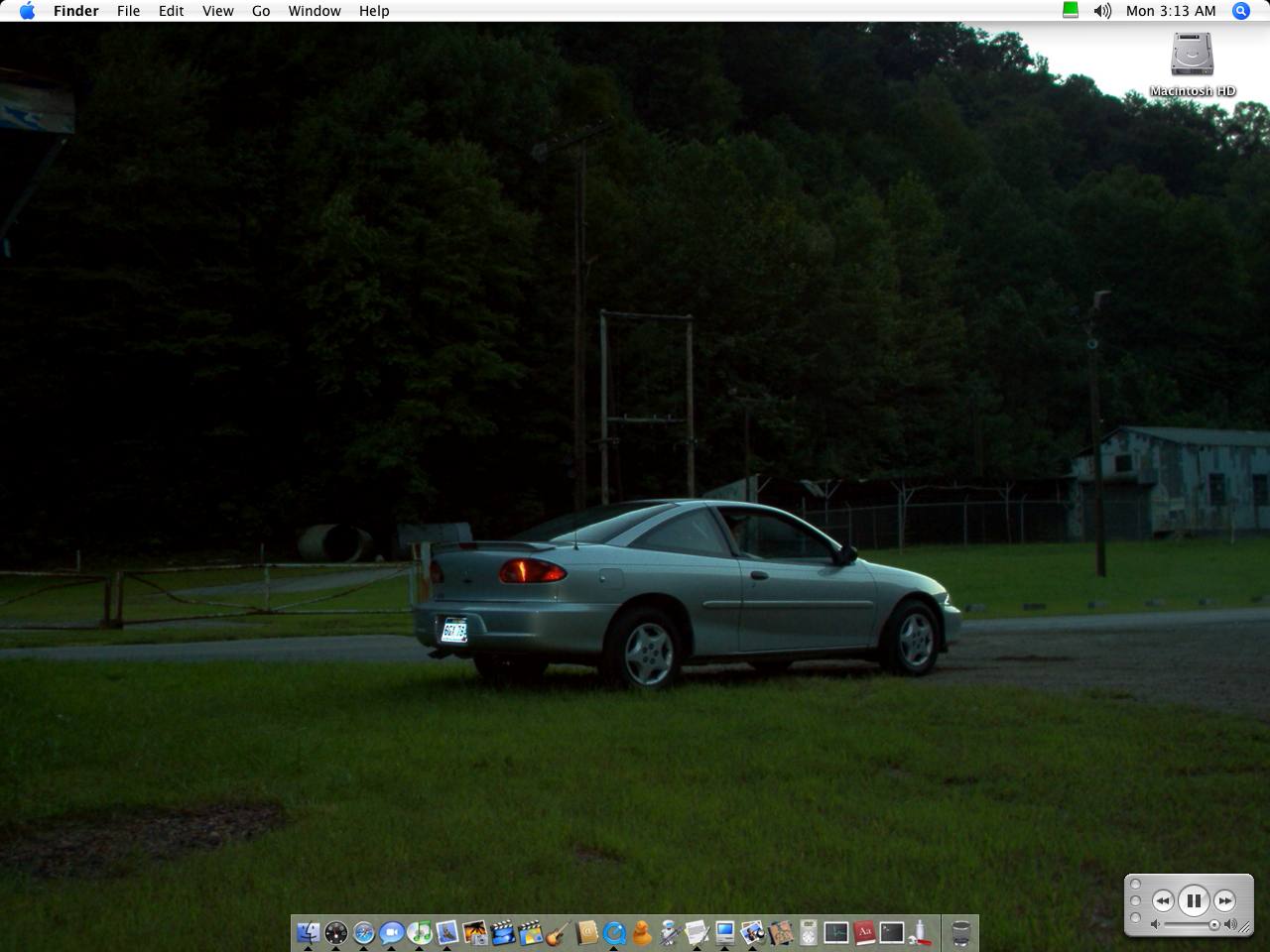Open the Dictionary app in Dock
The image size is (1270, 952).
[864, 933]
